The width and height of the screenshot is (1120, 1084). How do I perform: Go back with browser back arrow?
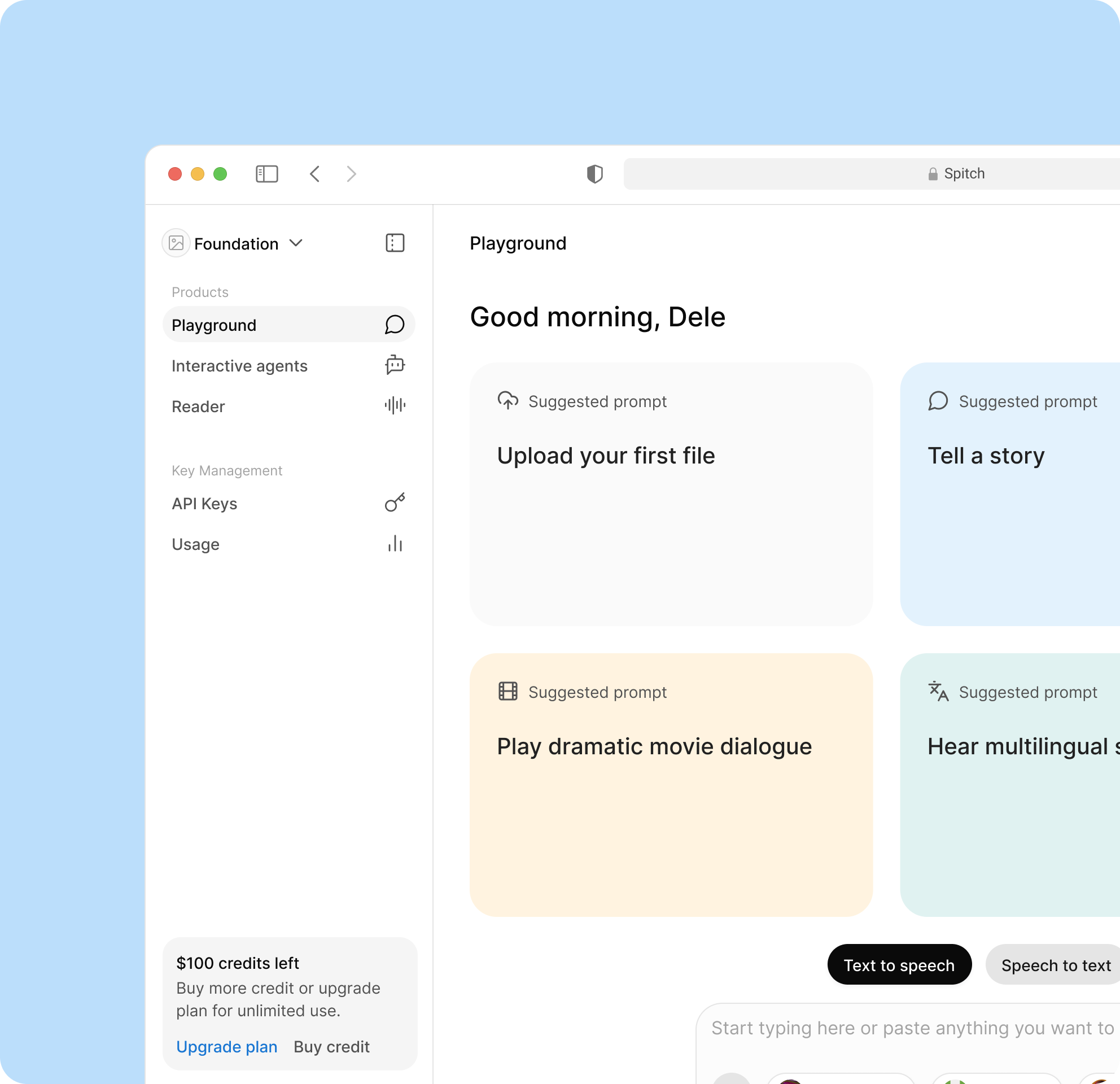[315, 174]
